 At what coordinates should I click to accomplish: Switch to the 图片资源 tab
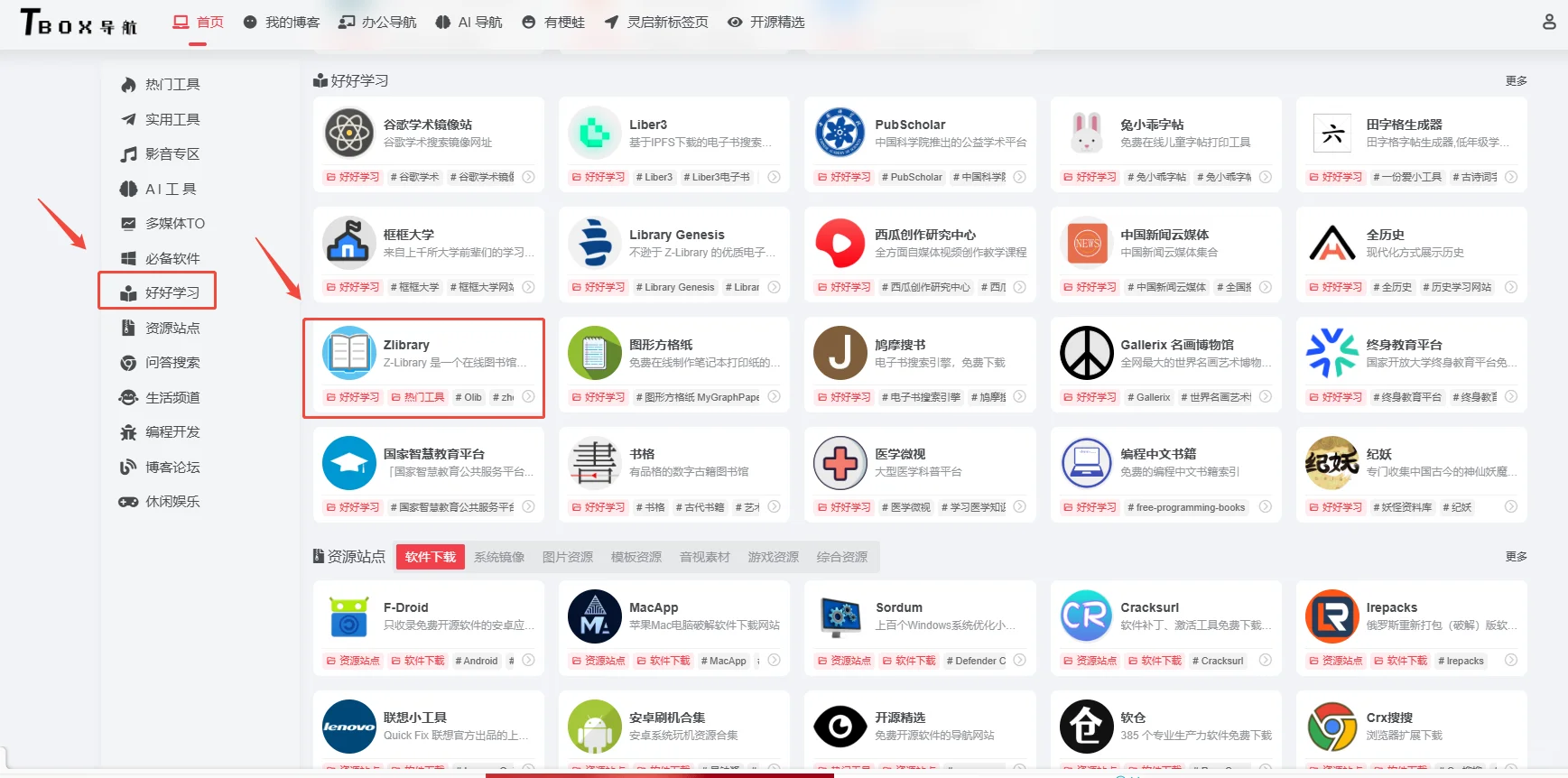[568, 557]
